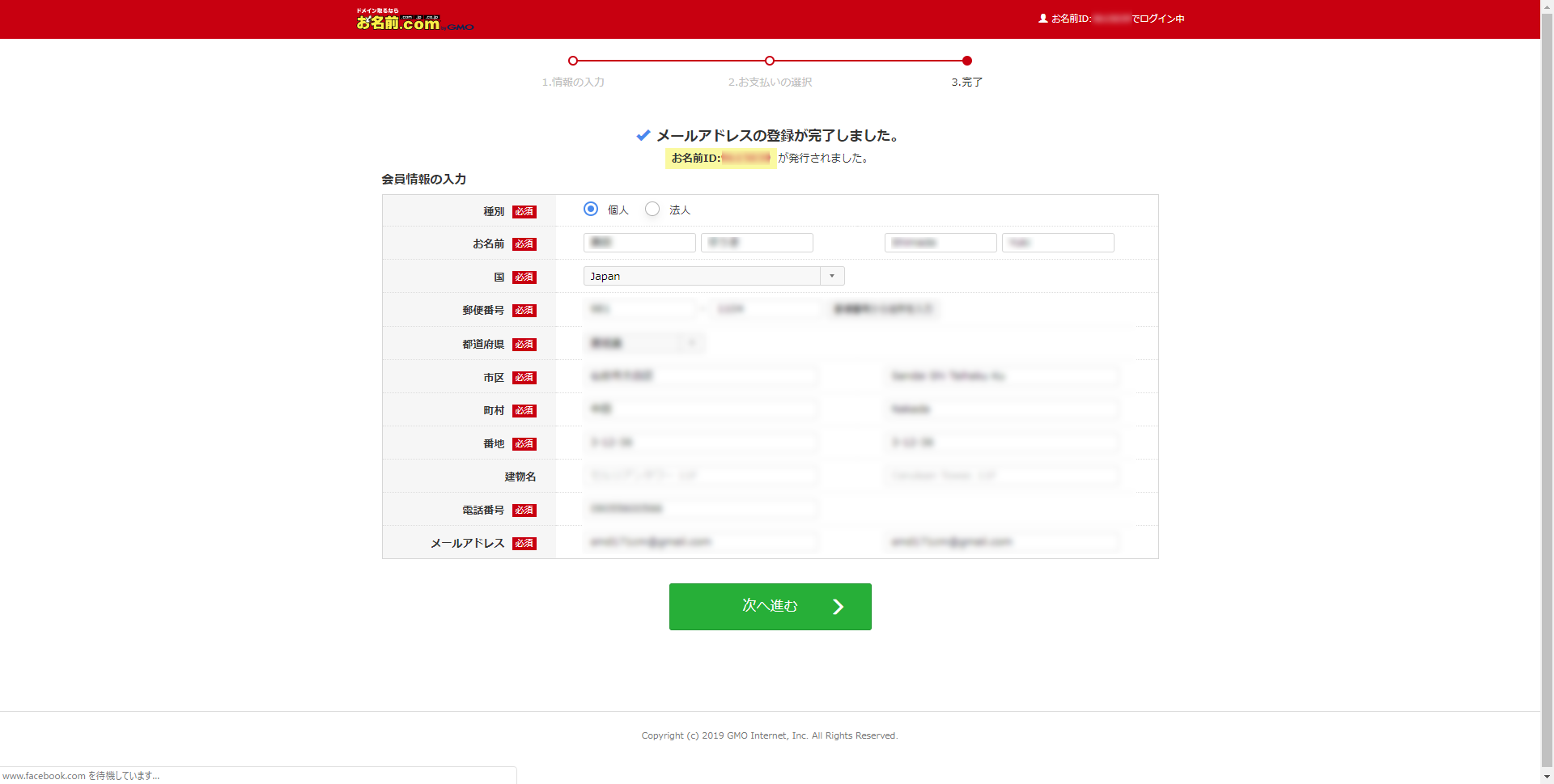Click the 個人 label text
Viewport: 1554px width, 784px height.
(618, 210)
